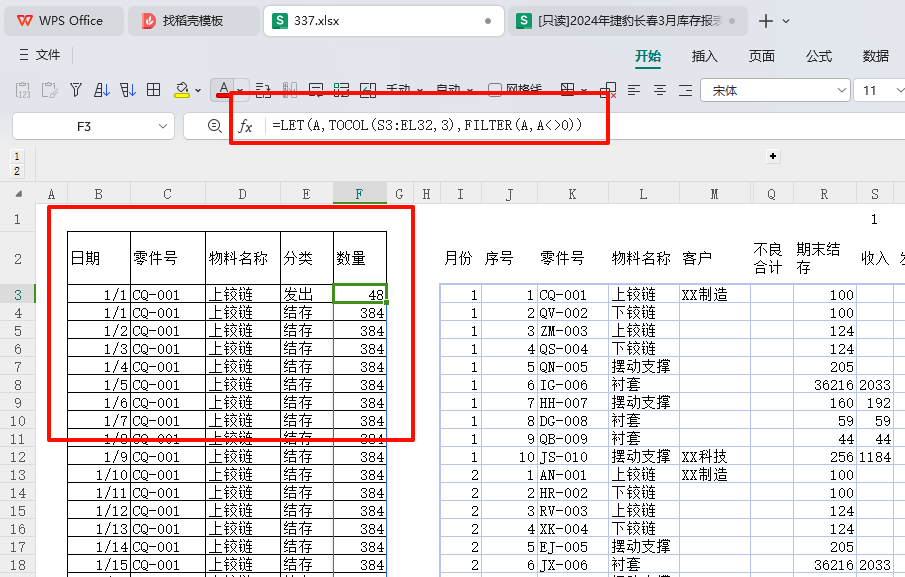The image size is (905, 577).
Task: Click the 月份 header cell
Action: click(461, 258)
